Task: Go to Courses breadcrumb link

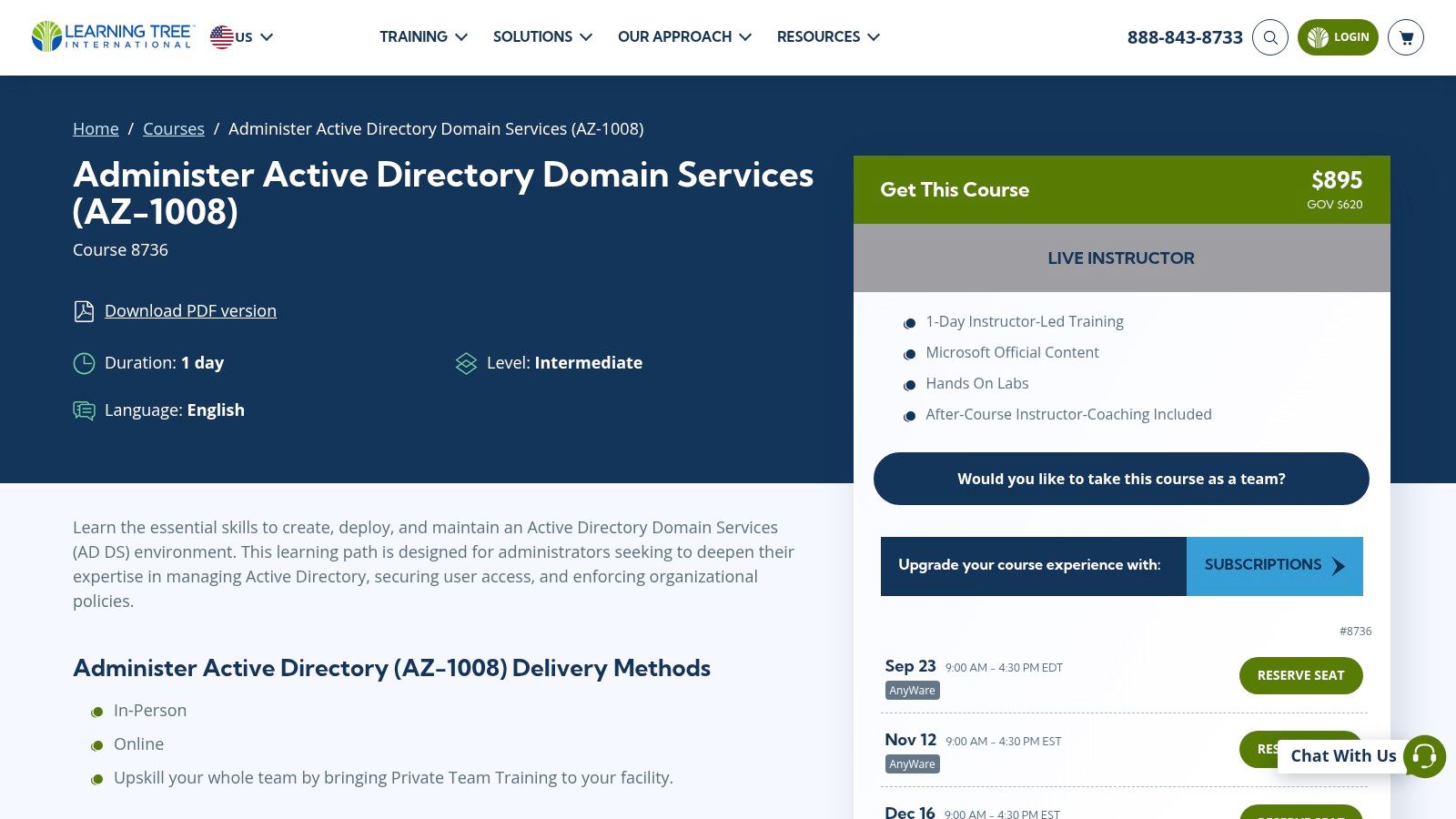Action: (174, 129)
